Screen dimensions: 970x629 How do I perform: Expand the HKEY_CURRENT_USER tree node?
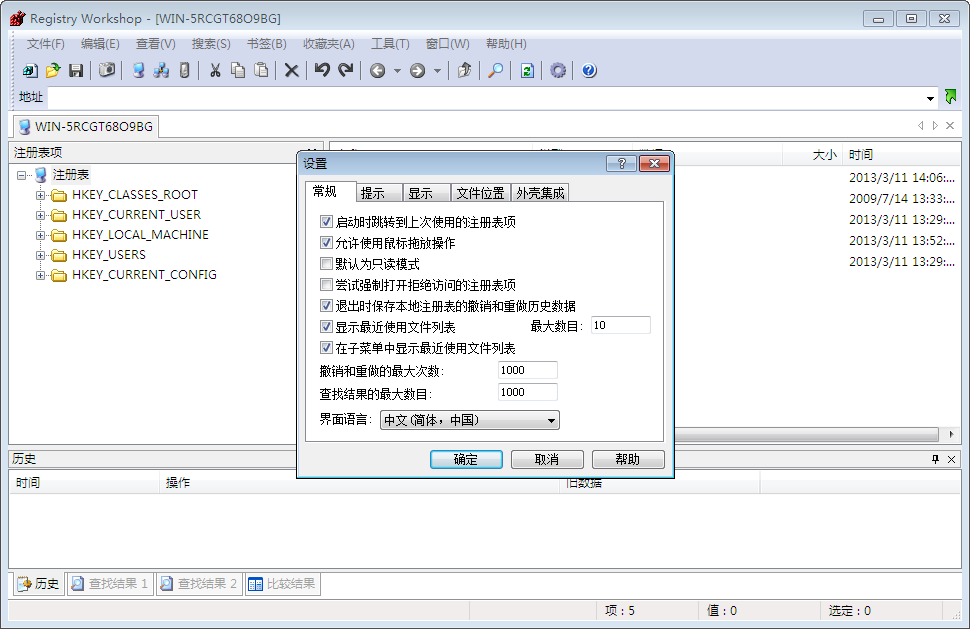pyautogui.click(x=41, y=215)
